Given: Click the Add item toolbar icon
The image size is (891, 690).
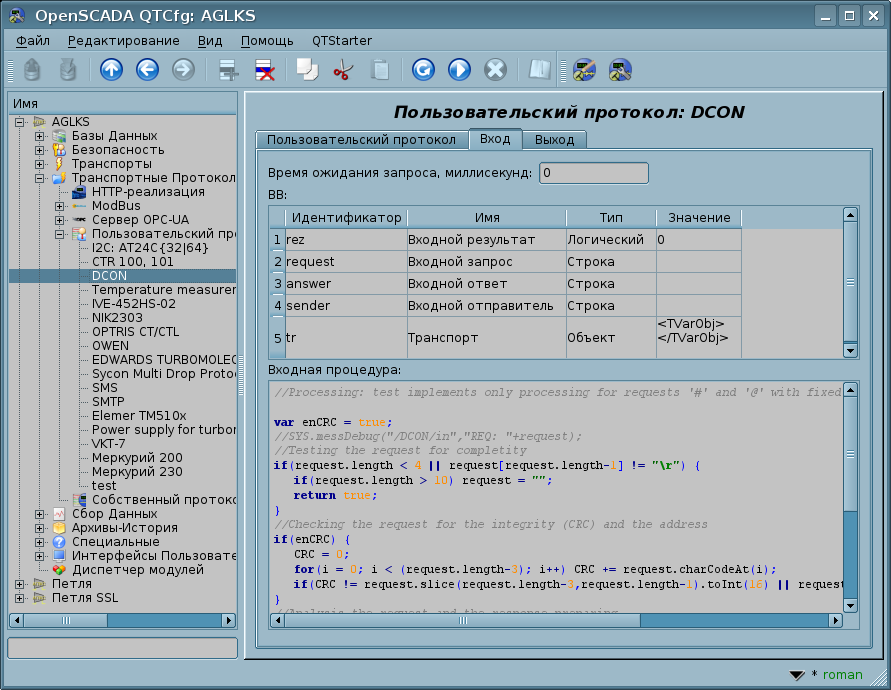Looking at the screenshot, I should pyautogui.click(x=229, y=69).
